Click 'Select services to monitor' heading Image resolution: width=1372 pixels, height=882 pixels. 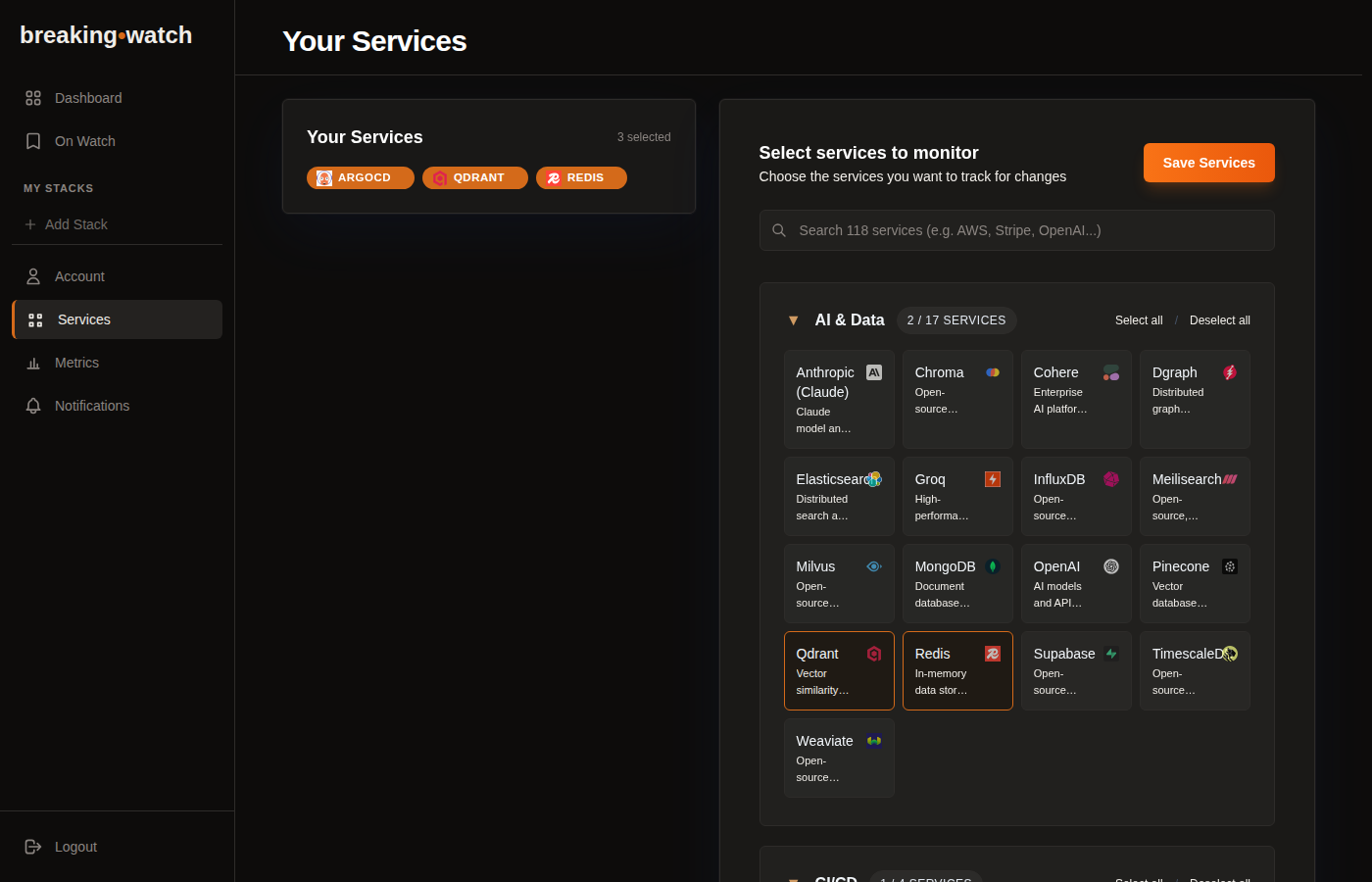(x=868, y=153)
